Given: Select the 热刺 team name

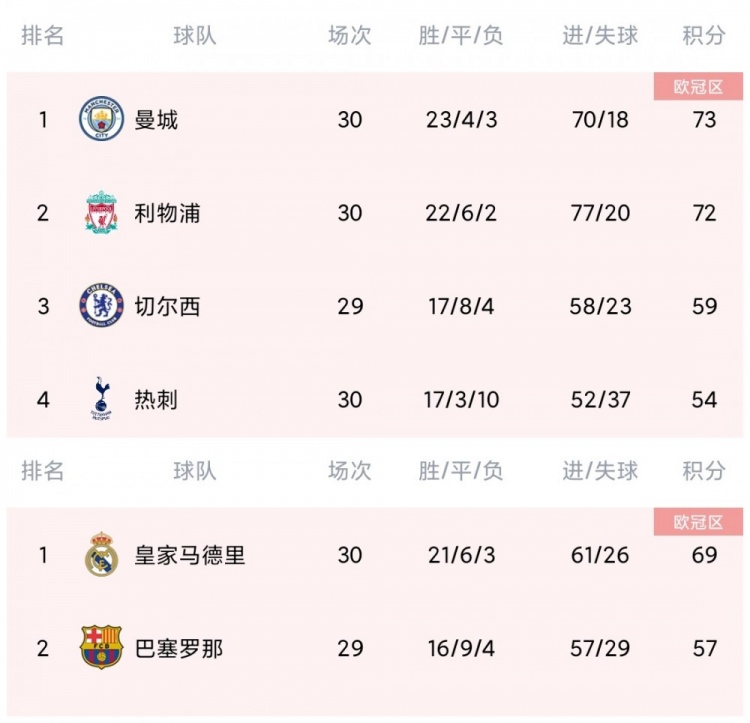Looking at the screenshot, I should (156, 400).
